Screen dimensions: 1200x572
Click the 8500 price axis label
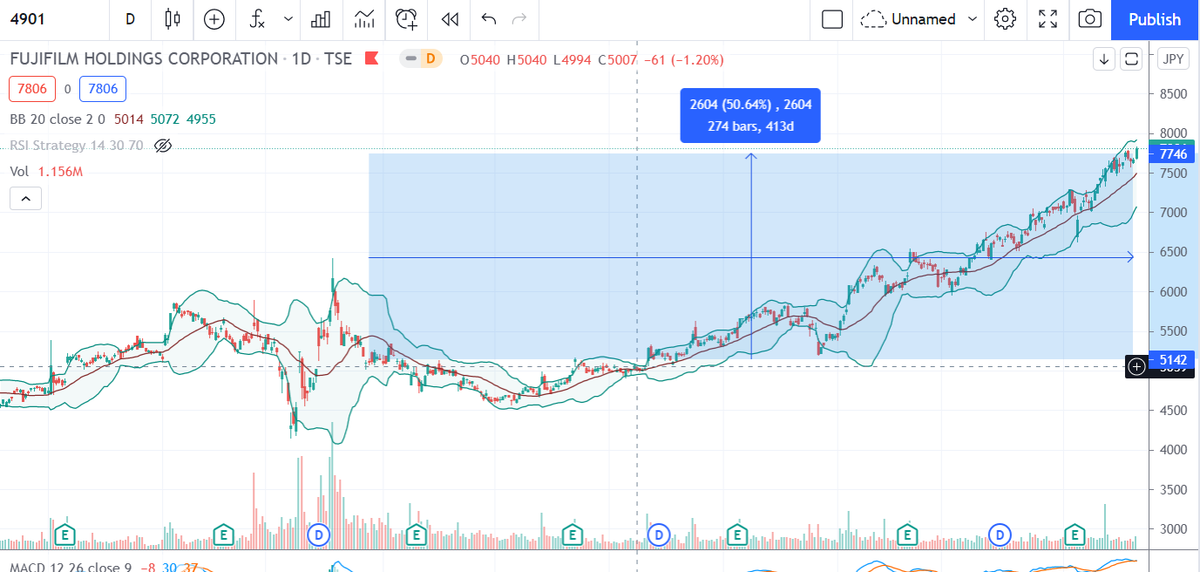tap(1173, 95)
